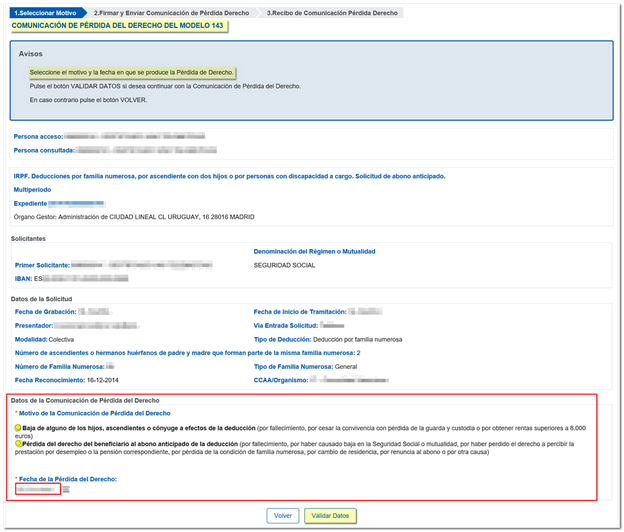Image resolution: width=624 pixels, height=532 pixels.
Task: Click the 'Motivo de la Comunicación' label
Action: (x=93, y=412)
